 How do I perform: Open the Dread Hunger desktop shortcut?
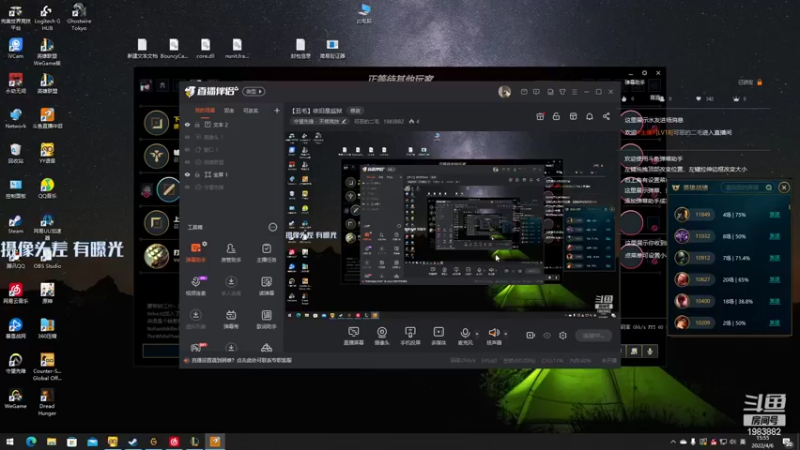click(47, 402)
